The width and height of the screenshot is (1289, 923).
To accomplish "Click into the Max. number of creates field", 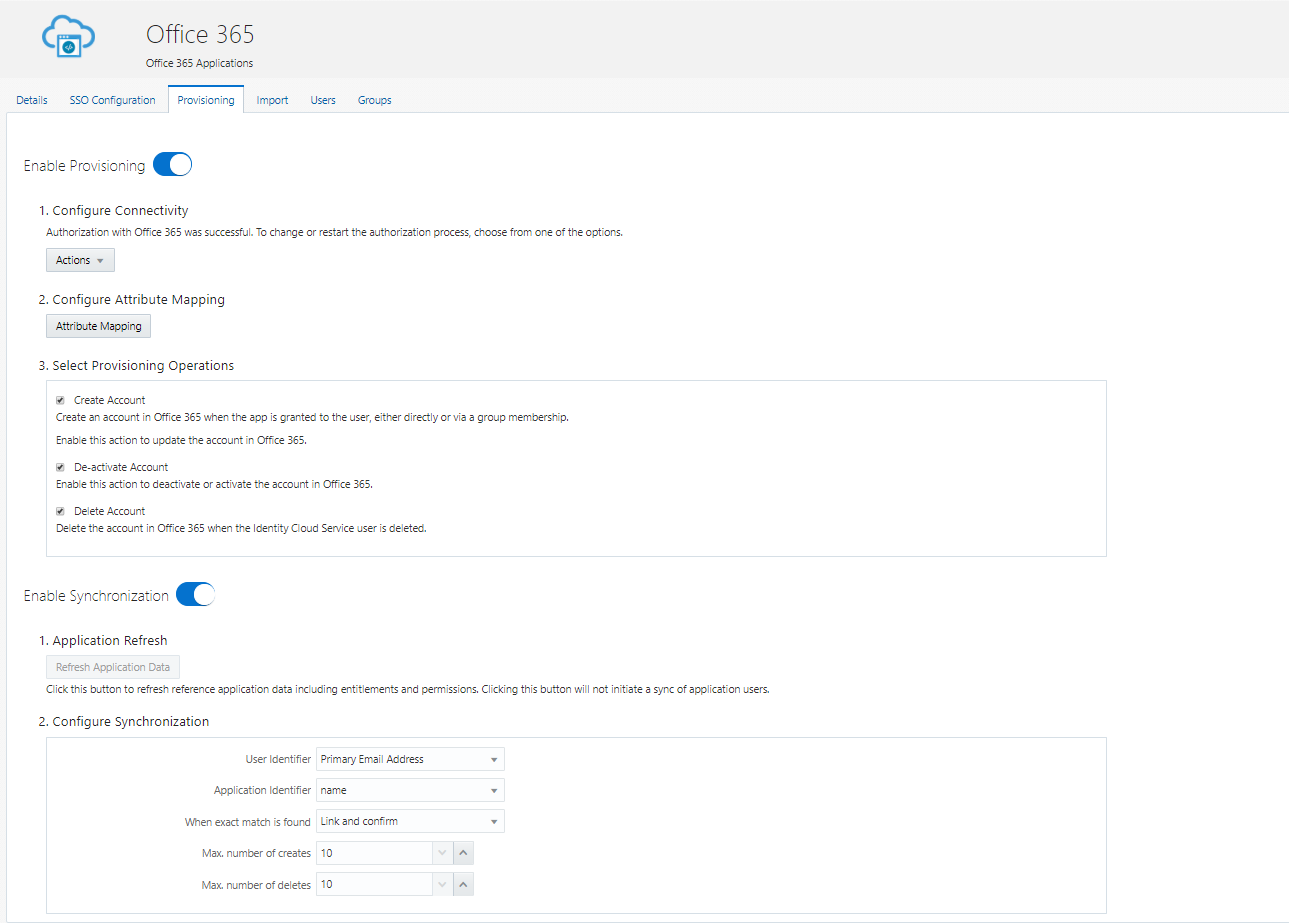I will click(x=374, y=853).
